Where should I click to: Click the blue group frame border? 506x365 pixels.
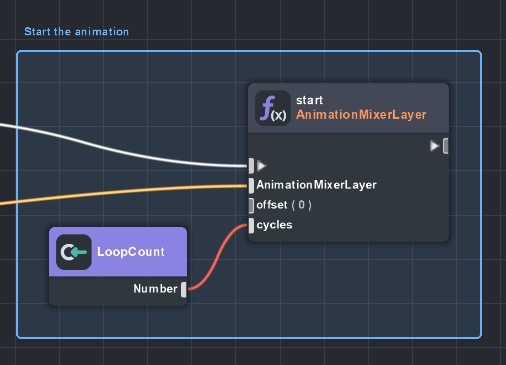pos(249,51)
